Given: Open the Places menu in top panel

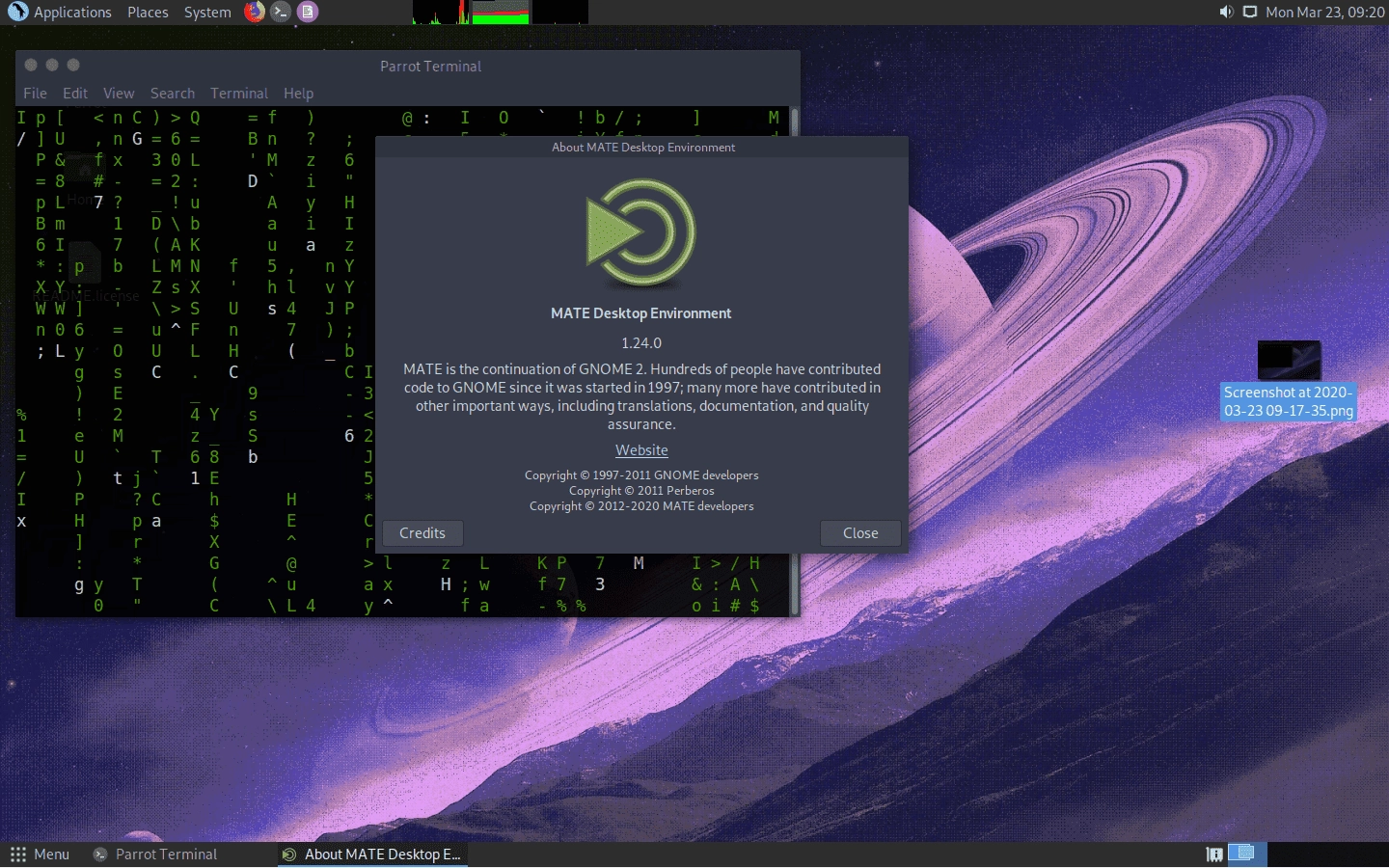Looking at the screenshot, I should [148, 13].
